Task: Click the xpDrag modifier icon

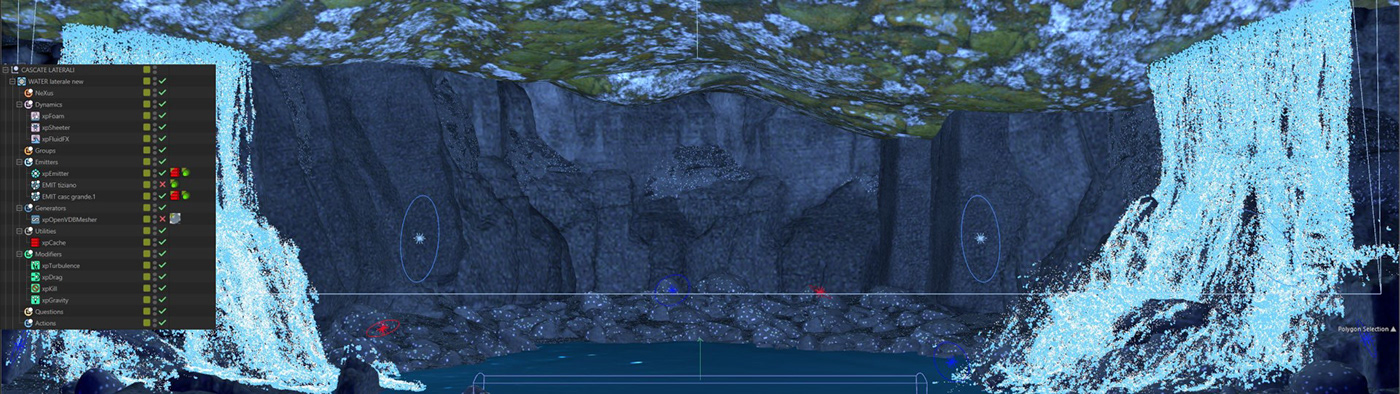Action: coord(35,277)
